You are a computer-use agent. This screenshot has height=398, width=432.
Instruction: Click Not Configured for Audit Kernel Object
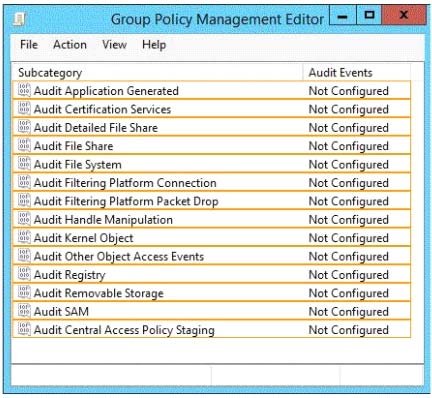coord(349,238)
